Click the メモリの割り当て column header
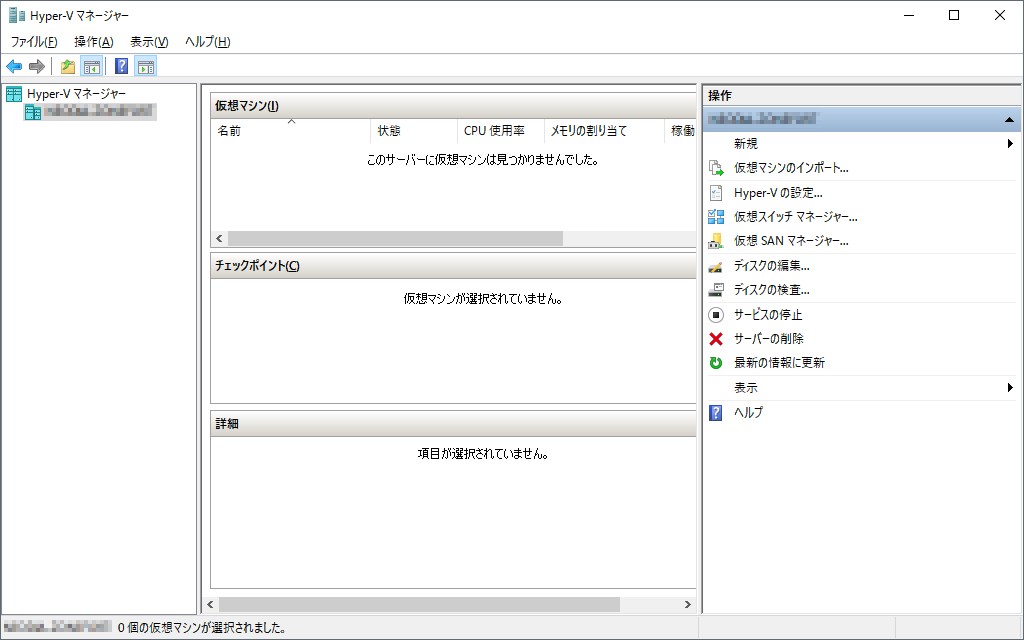 pyautogui.click(x=604, y=131)
